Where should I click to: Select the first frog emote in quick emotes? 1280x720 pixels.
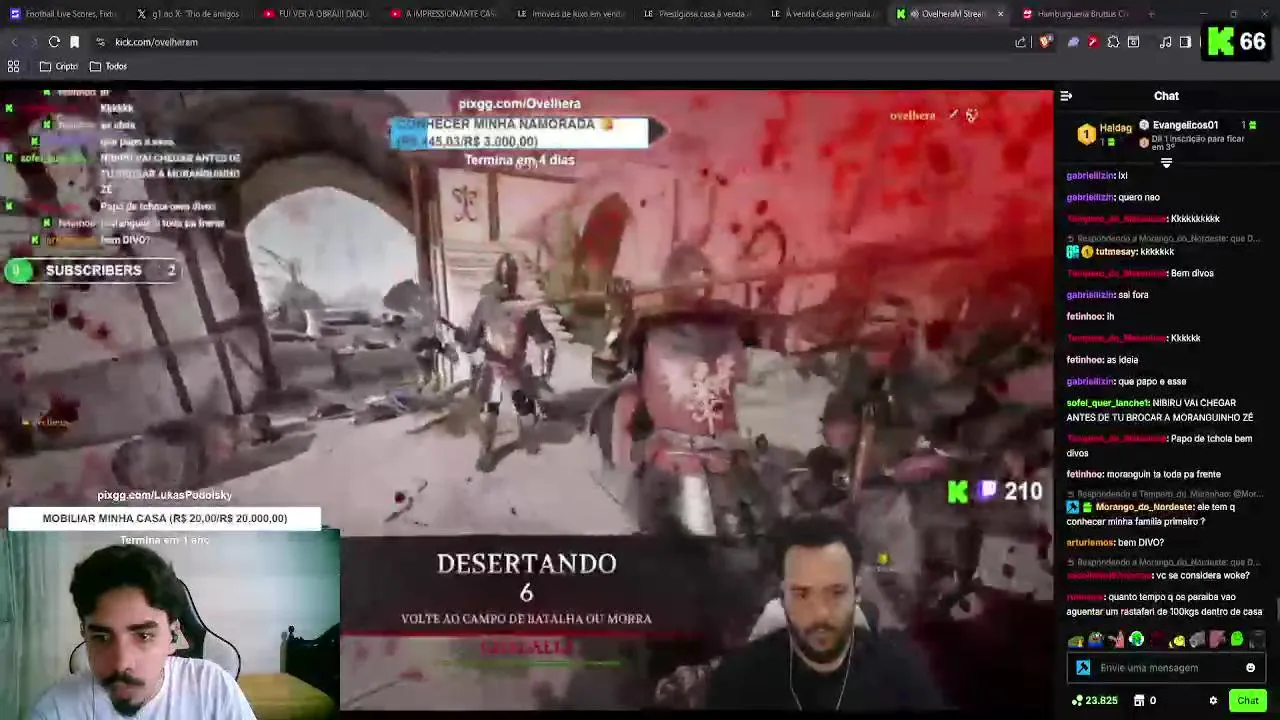click(1076, 640)
